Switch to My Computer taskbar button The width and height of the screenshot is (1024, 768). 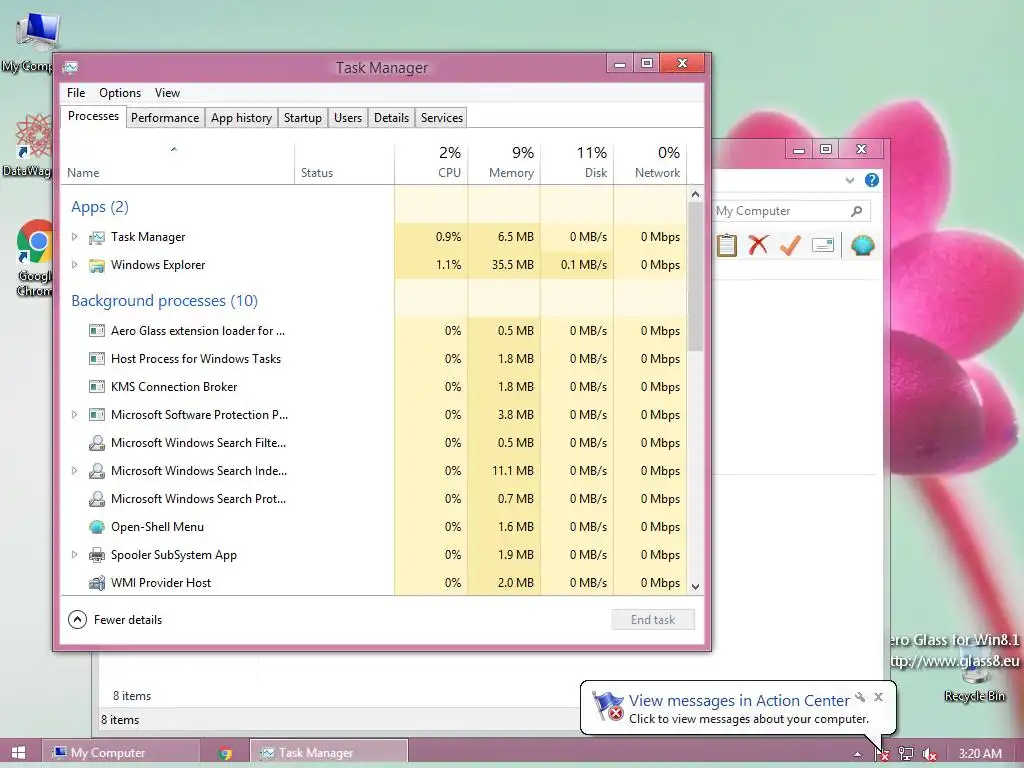[x=121, y=753]
